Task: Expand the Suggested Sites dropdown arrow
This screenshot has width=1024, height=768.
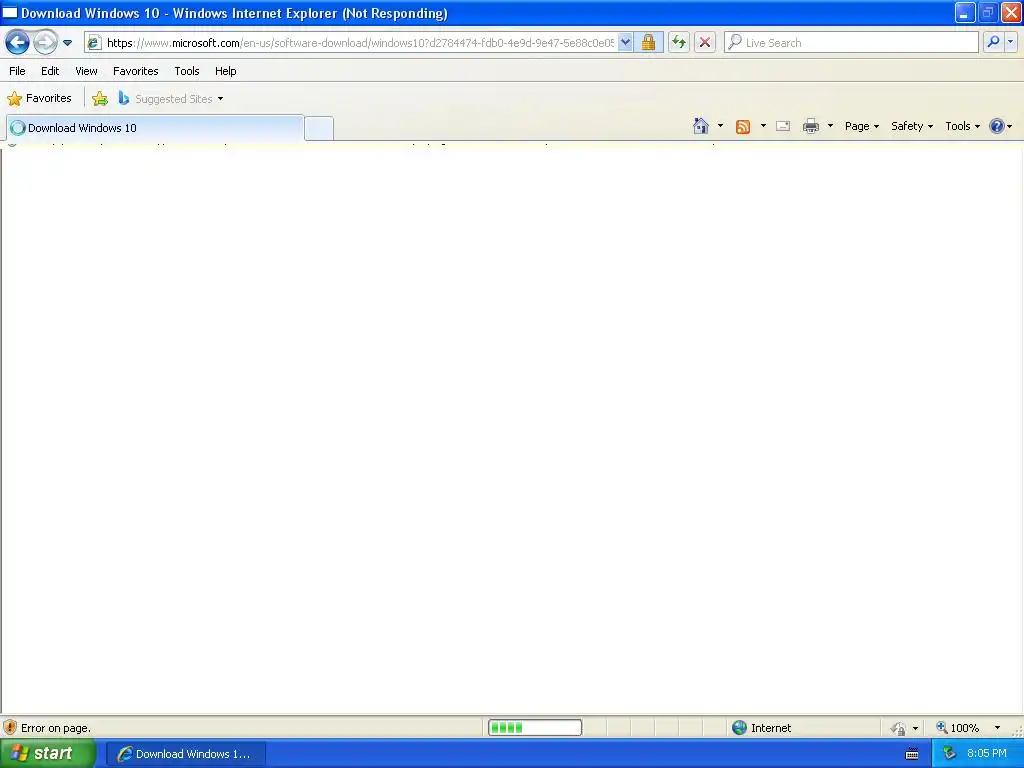Action: [x=221, y=99]
